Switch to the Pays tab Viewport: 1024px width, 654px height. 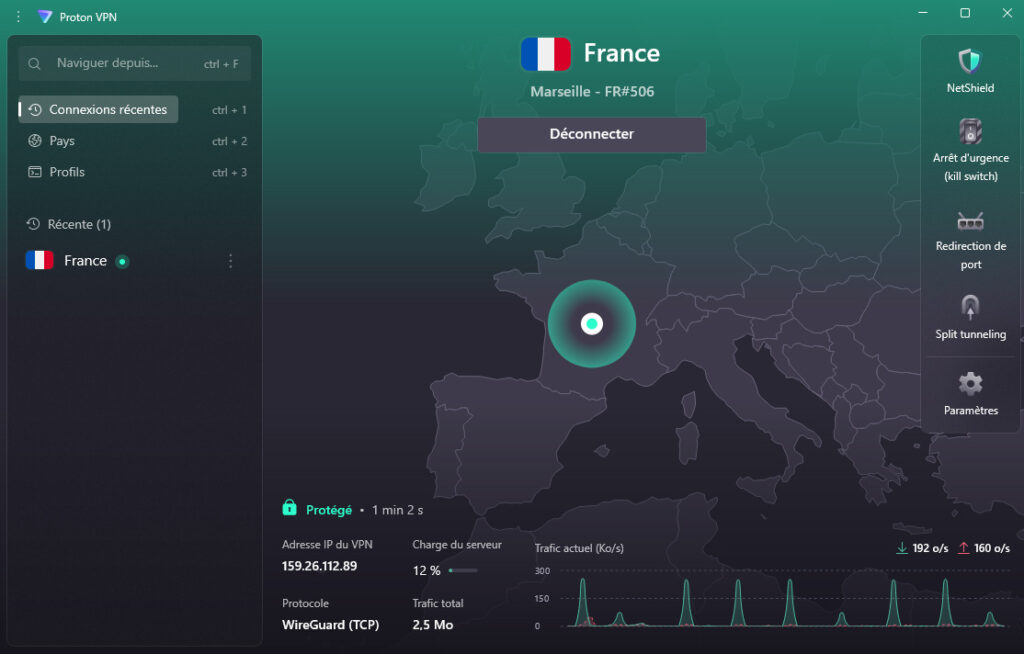[62, 141]
